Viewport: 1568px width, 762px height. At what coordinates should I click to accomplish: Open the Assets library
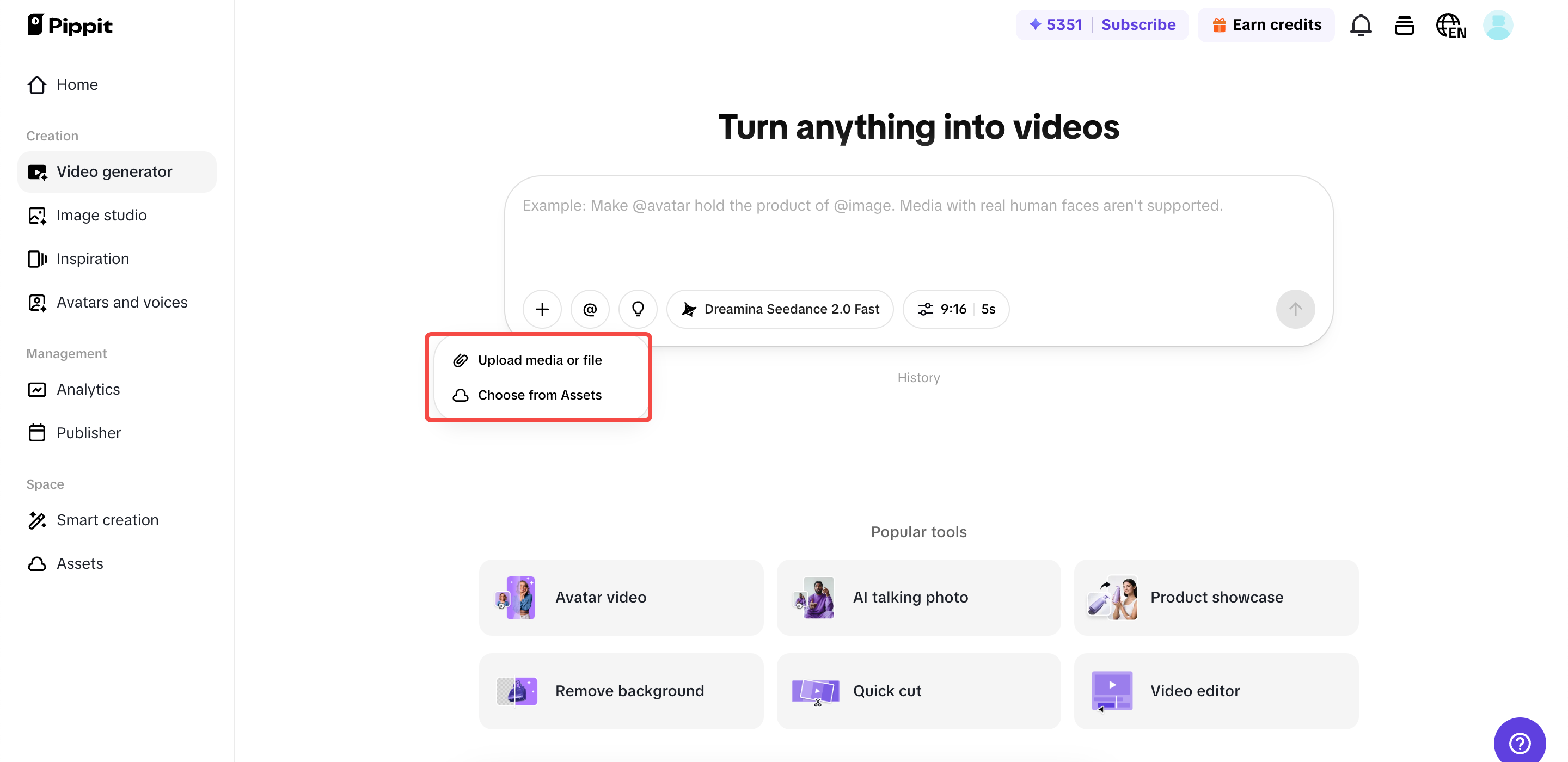79,563
